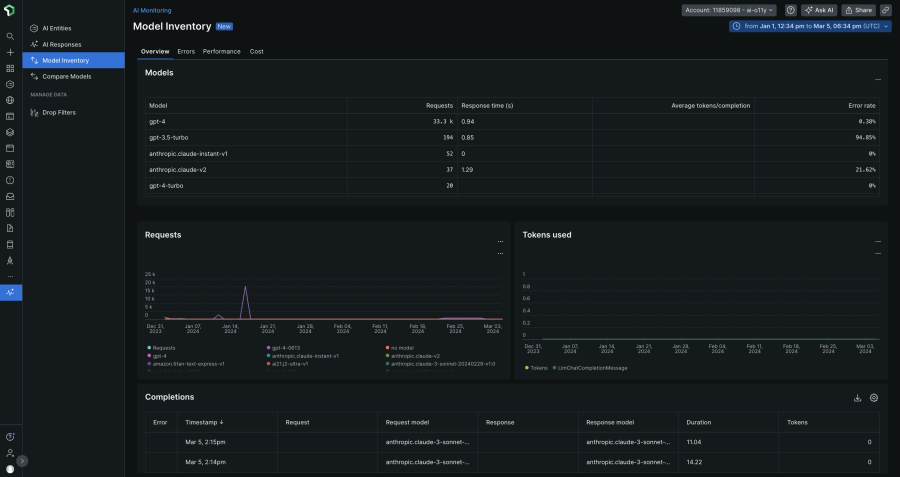Switch to the Errors tab
900x477 pixels.
(x=186, y=50)
